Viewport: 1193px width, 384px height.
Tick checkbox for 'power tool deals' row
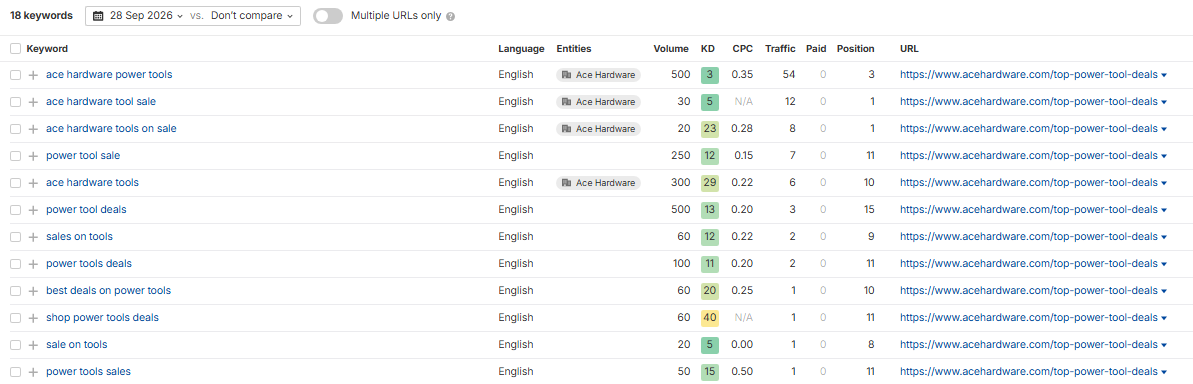(16, 210)
